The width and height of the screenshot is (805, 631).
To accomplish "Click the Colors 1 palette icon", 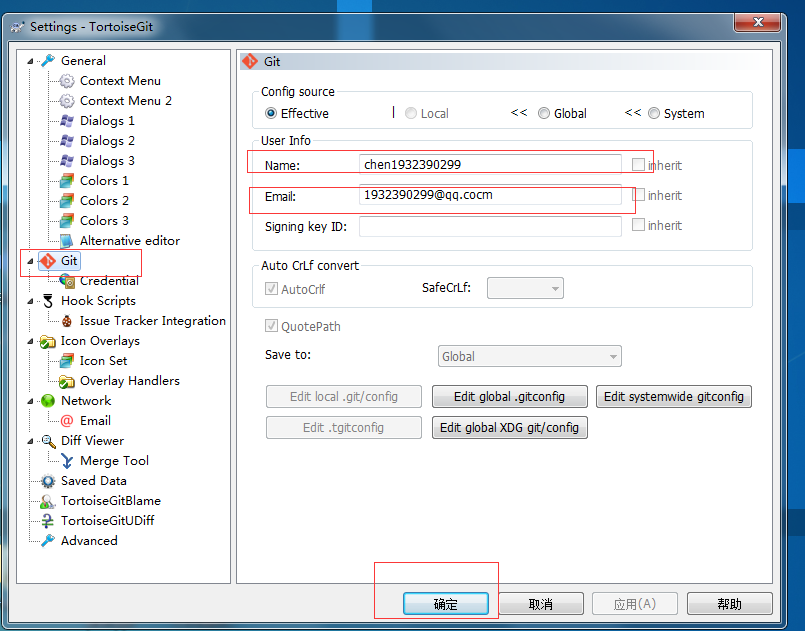I will (x=67, y=181).
